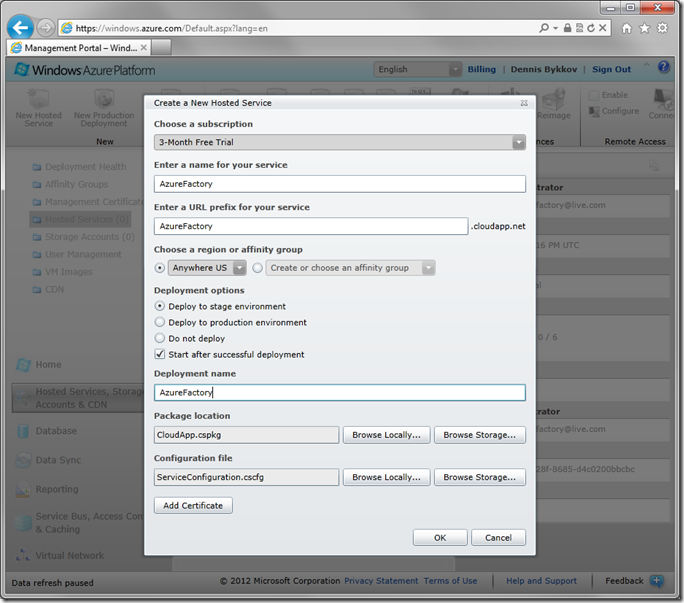The image size is (684, 603).
Task: Open the Create or choose an affinity group dropdown
Action: pyautogui.click(x=350, y=268)
